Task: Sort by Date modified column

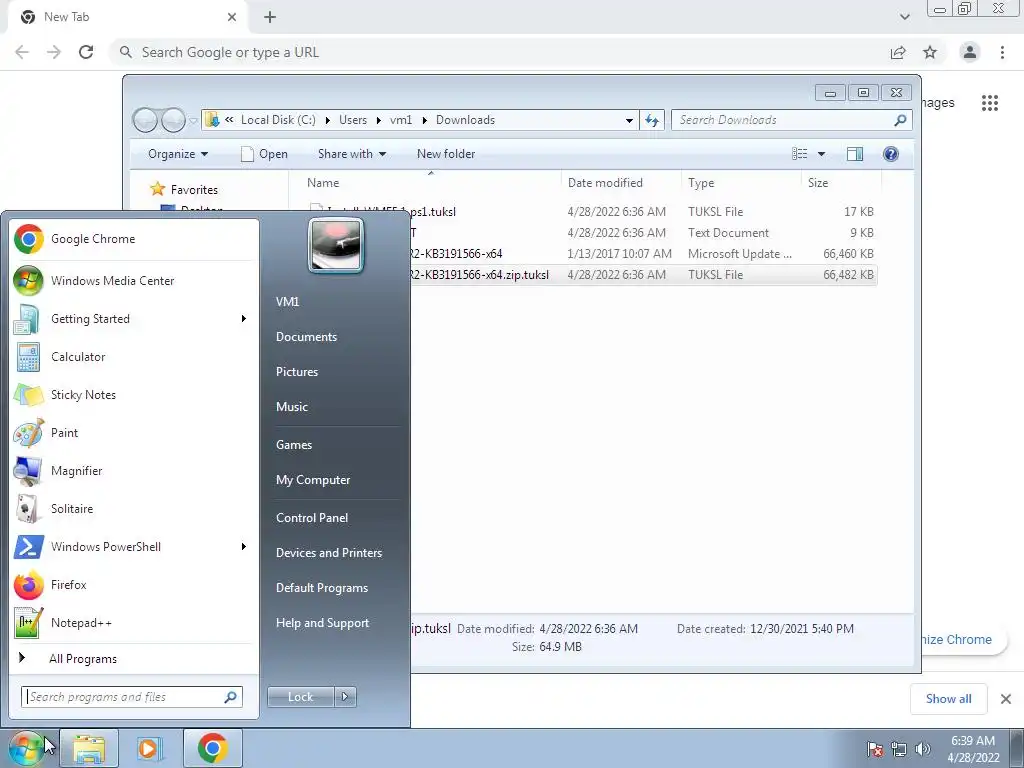Action: [x=620, y=183]
